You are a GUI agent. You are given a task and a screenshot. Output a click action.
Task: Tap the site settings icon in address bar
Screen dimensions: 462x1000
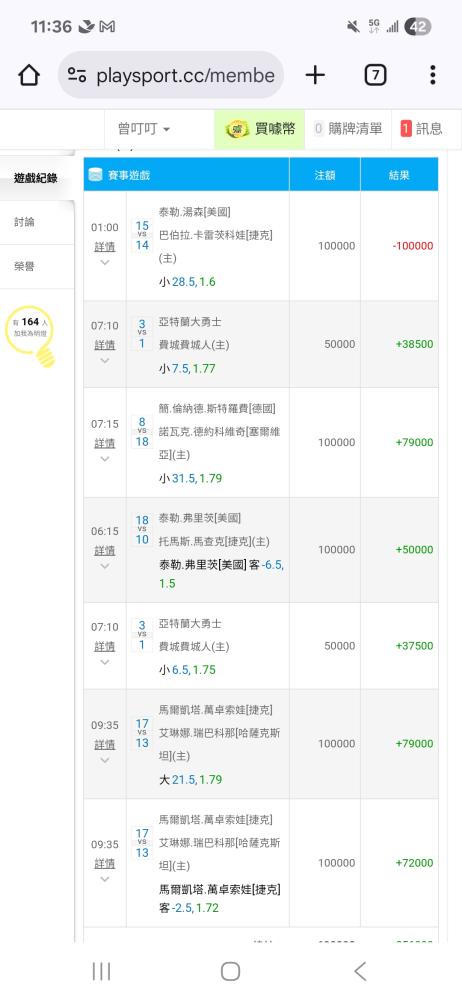pyautogui.click(x=77, y=76)
